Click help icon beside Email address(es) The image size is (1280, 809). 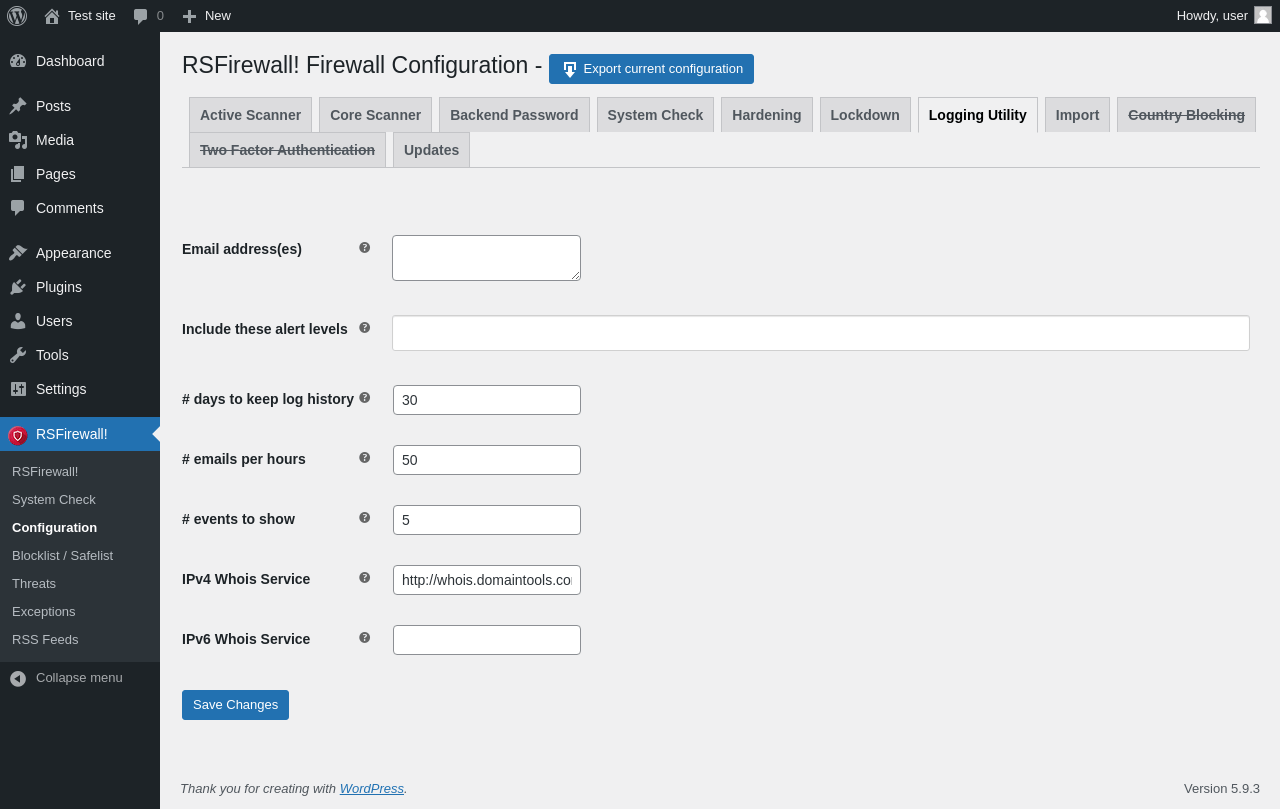(365, 247)
